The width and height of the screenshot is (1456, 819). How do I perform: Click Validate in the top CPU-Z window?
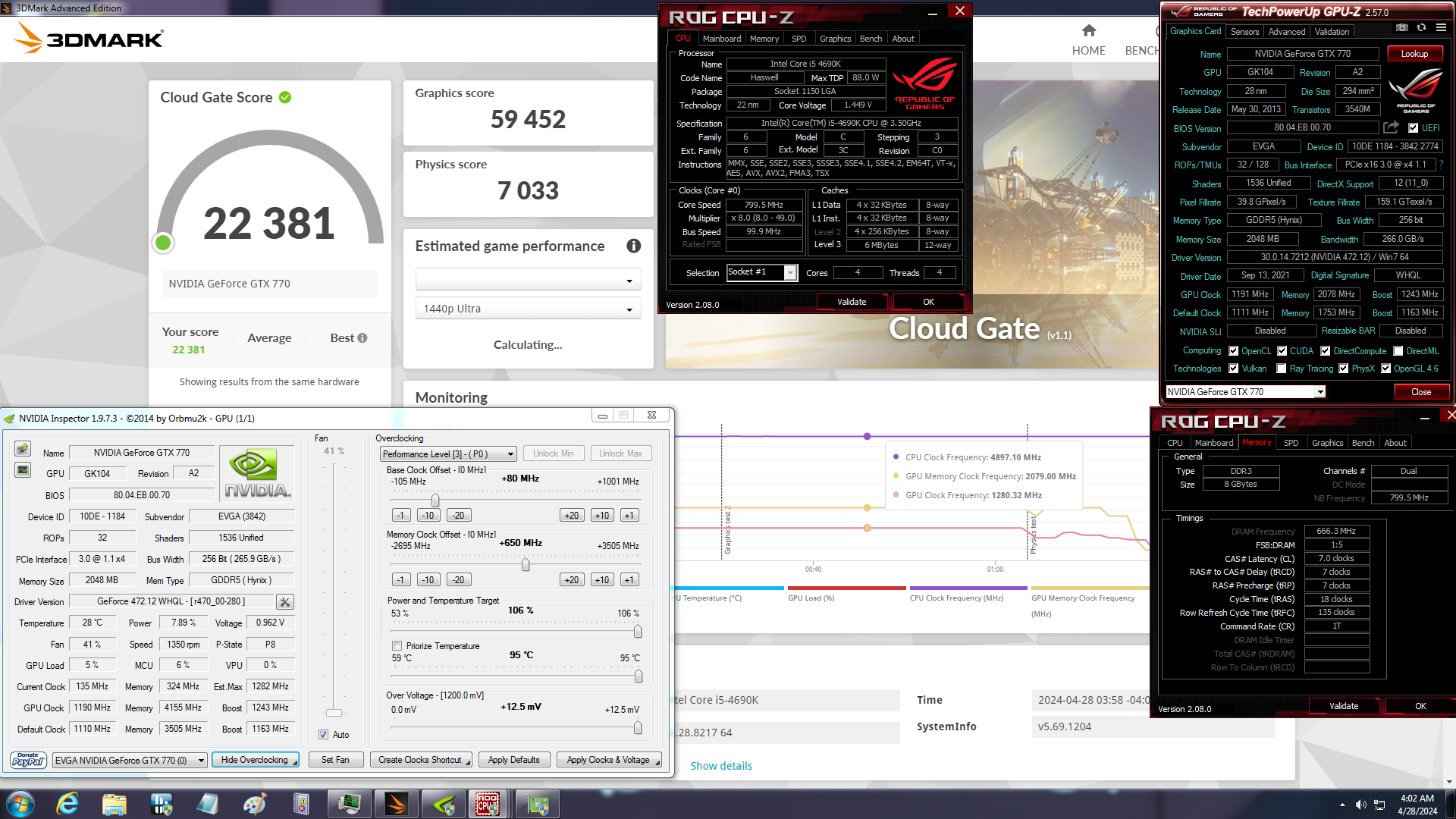click(852, 302)
